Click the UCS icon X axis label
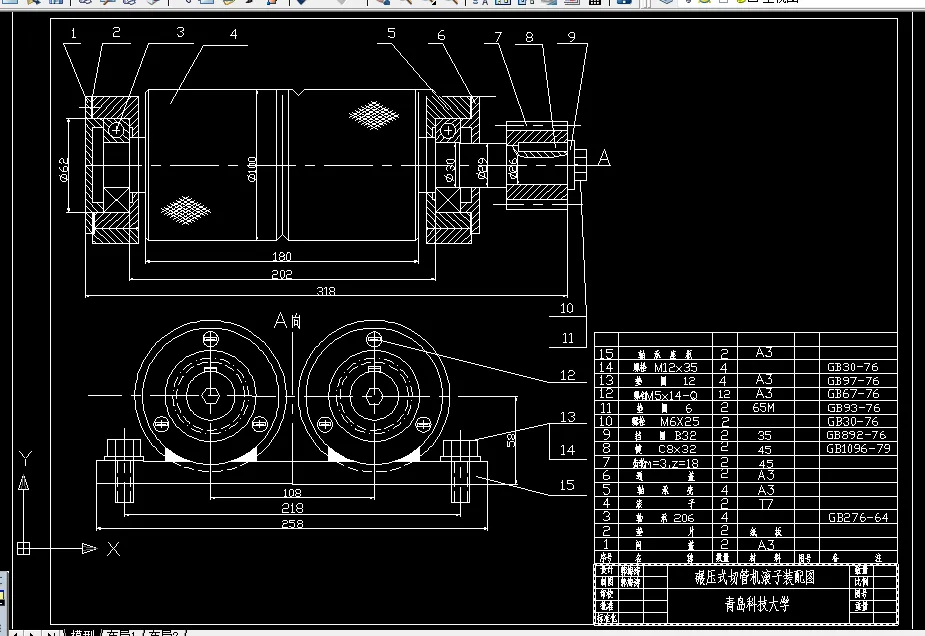The height and width of the screenshot is (636, 925). (113, 549)
